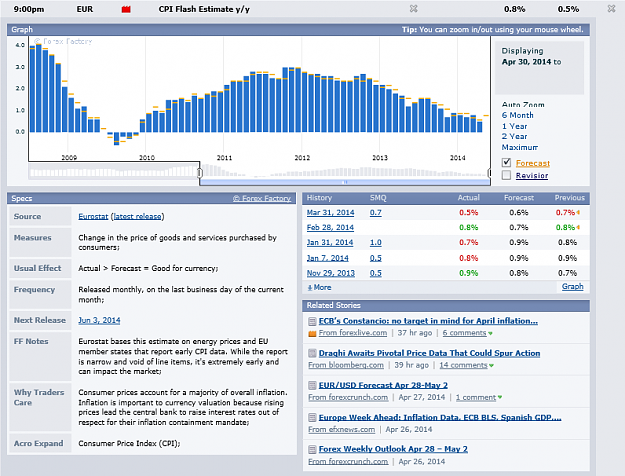Click the revision arrow beside 0.8% previous

click(x=578, y=227)
